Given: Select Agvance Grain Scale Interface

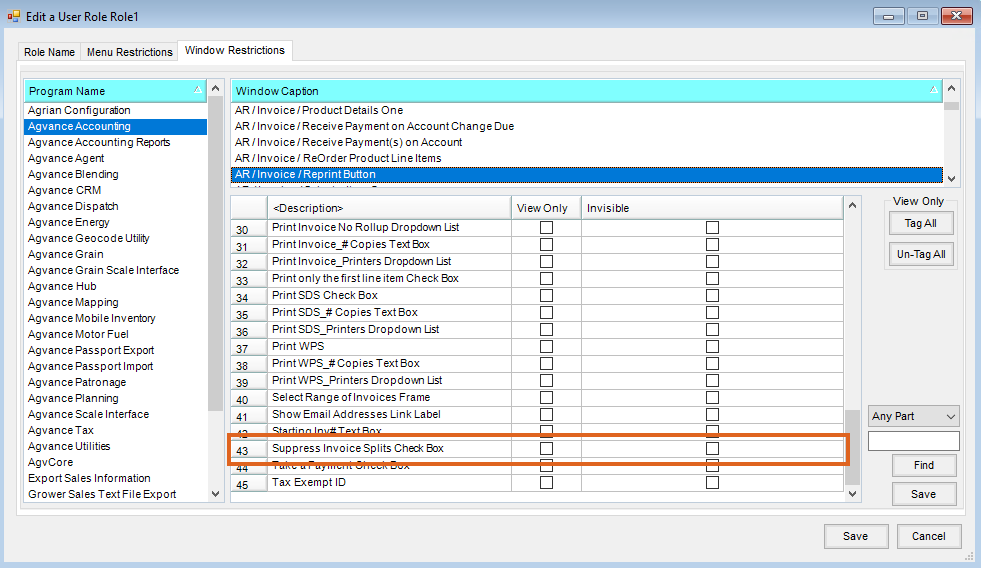Looking at the screenshot, I should (x=116, y=270).
